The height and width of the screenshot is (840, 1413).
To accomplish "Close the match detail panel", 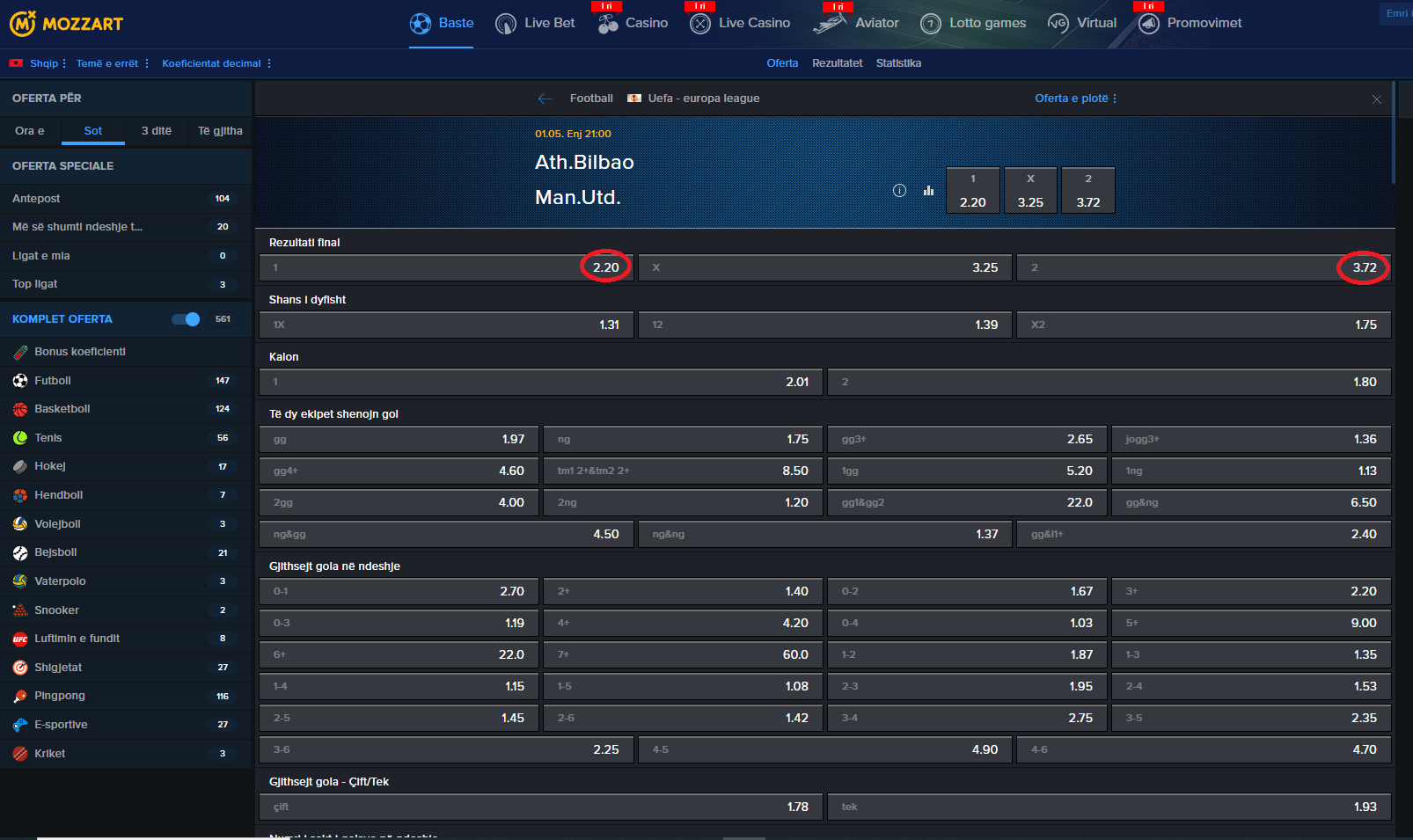I will (x=1377, y=99).
